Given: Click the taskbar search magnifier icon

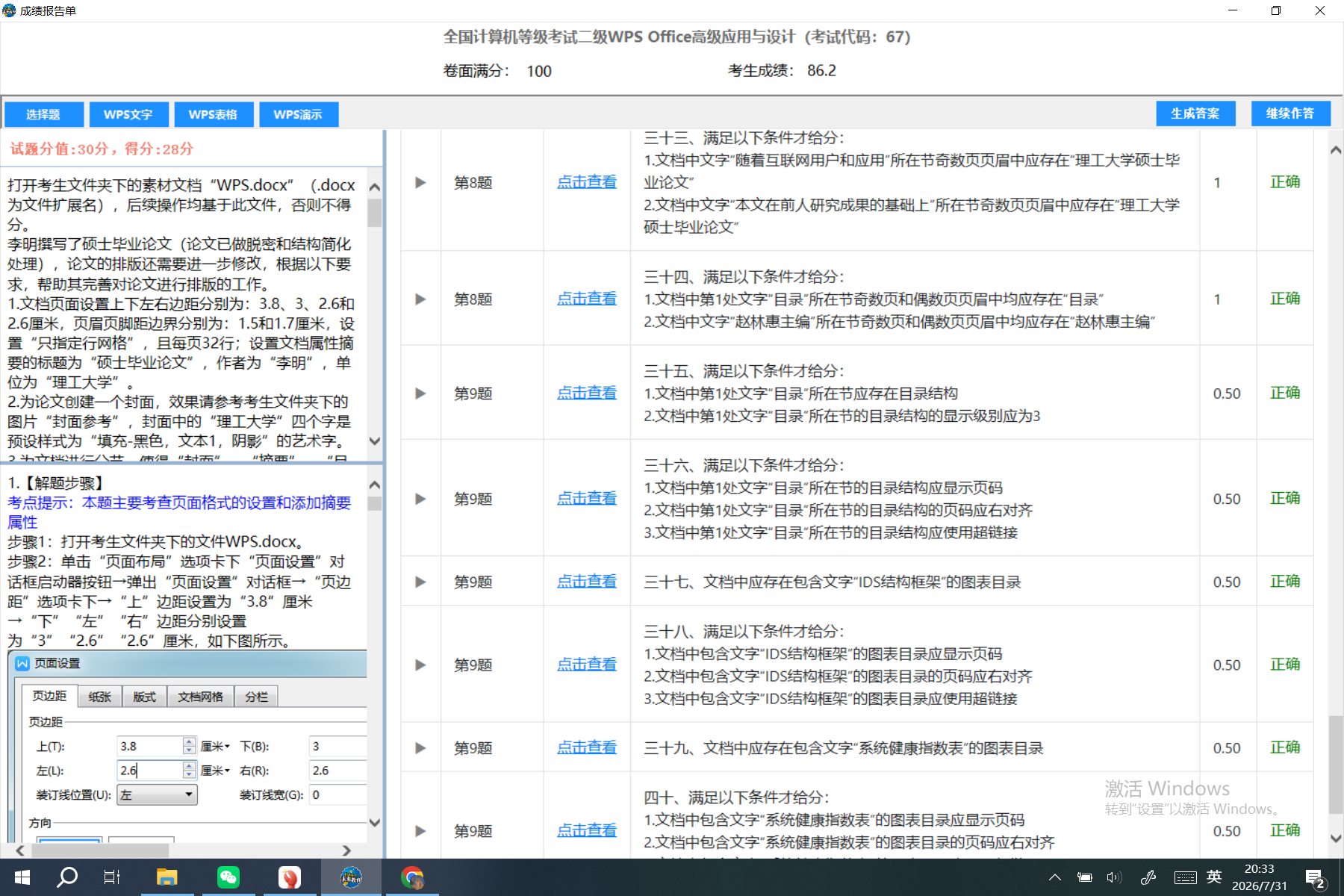Looking at the screenshot, I should [67, 877].
